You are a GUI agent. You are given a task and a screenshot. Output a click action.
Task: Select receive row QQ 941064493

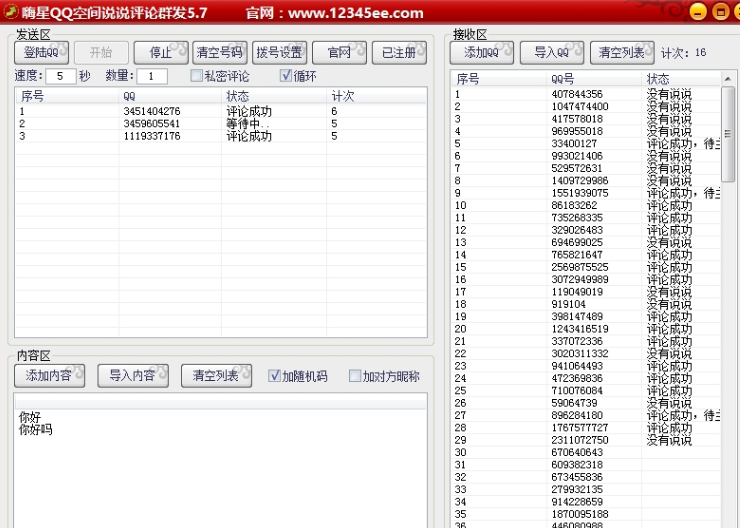[x=586, y=366]
